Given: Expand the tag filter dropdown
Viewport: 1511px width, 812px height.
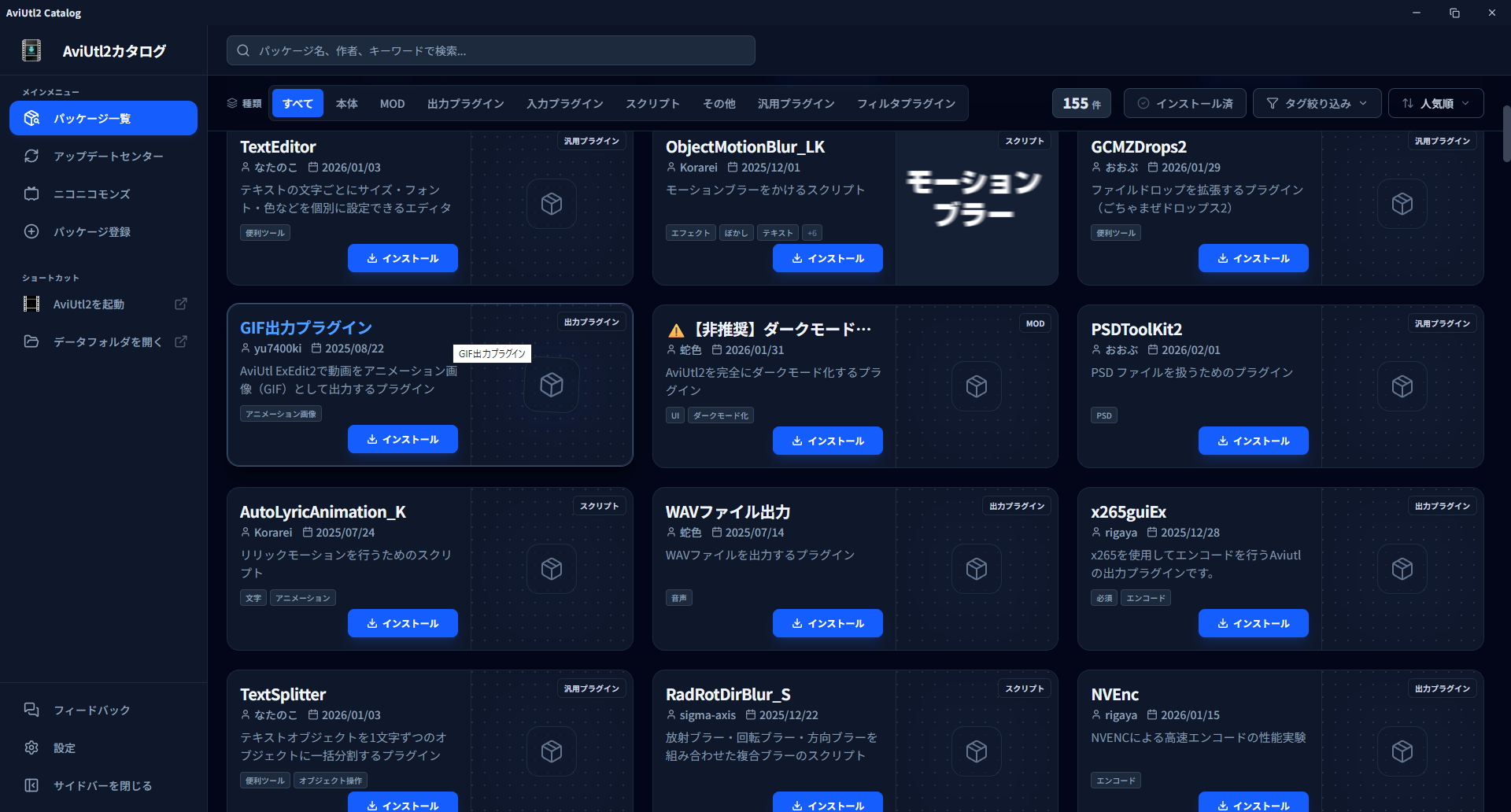Looking at the screenshot, I should (1317, 103).
